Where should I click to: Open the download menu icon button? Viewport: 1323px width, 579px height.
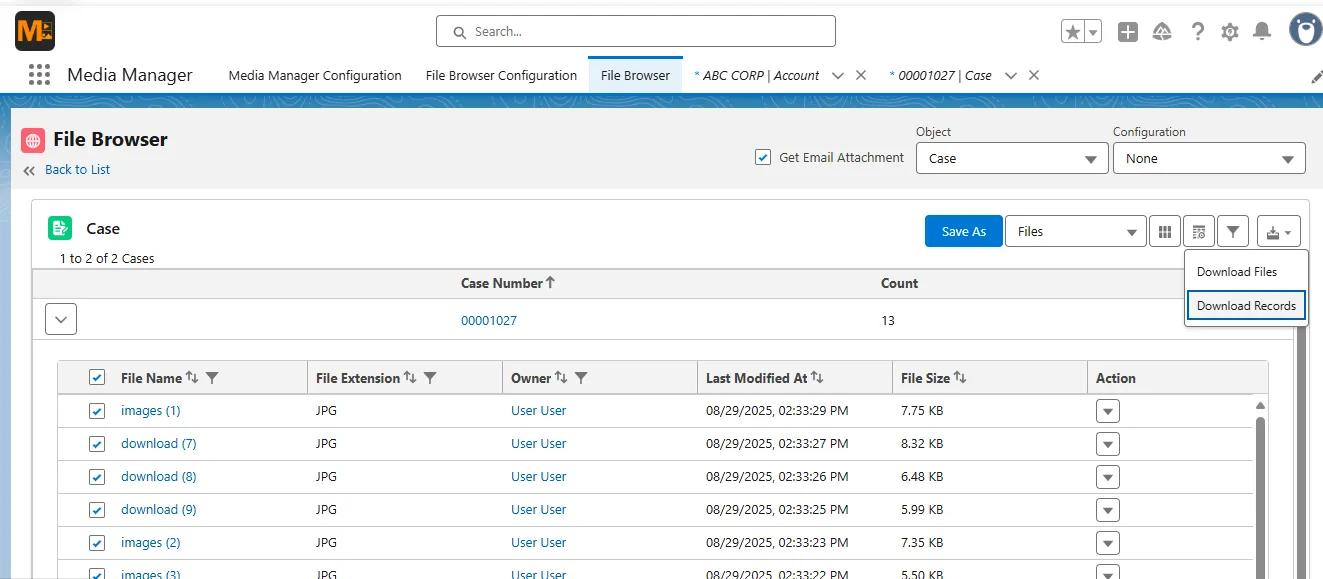(x=1279, y=231)
